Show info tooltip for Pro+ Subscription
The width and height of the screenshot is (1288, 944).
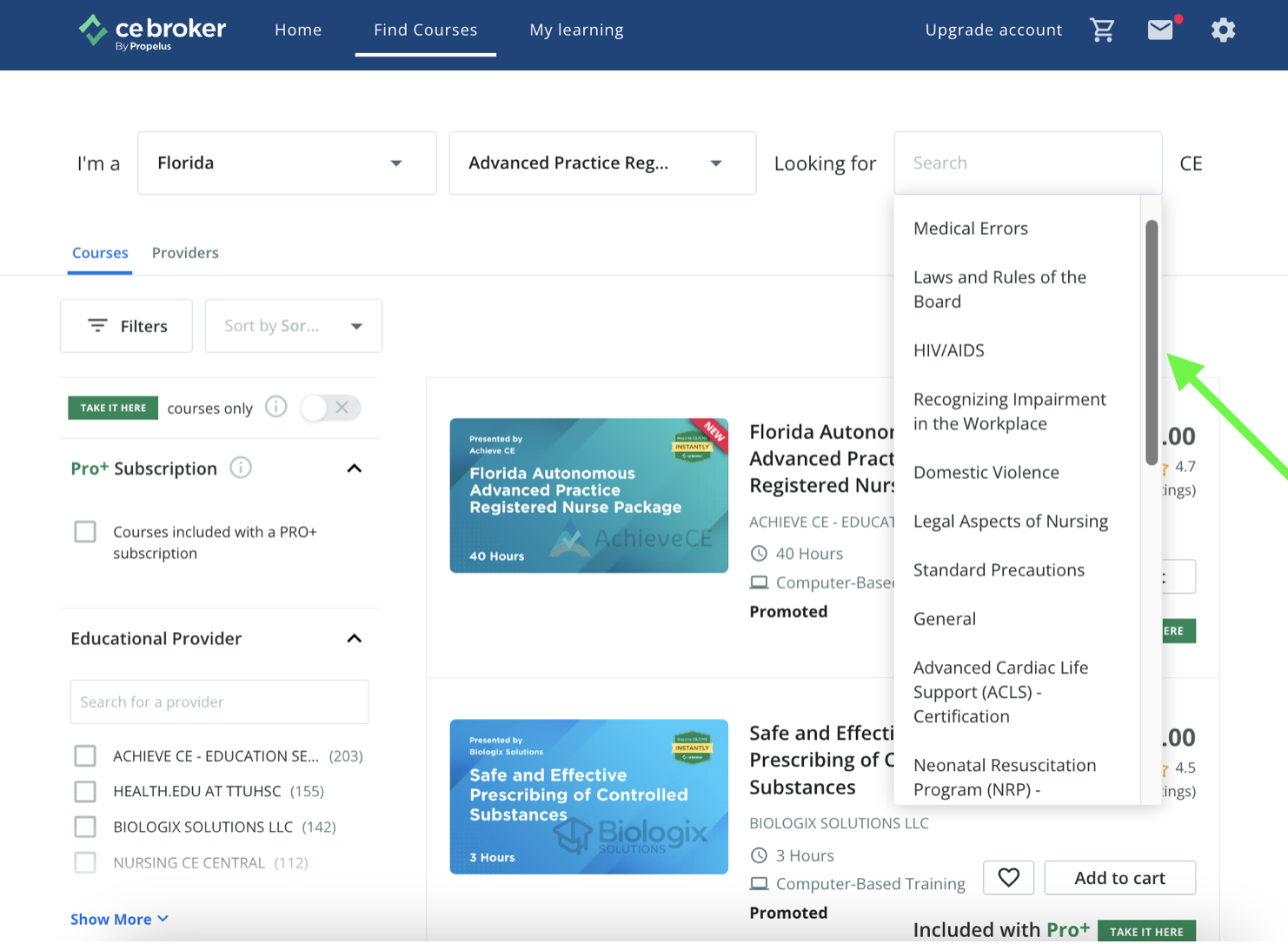tap(241, 468)
